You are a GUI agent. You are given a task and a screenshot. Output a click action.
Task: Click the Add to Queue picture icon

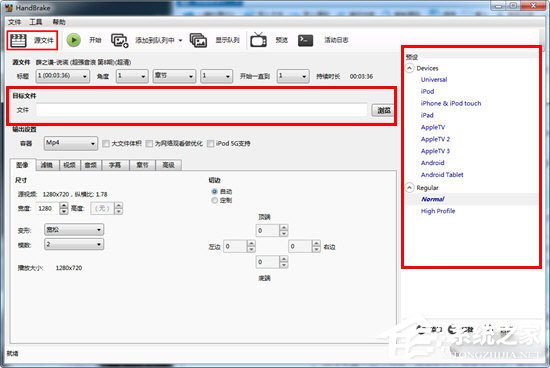120,40
